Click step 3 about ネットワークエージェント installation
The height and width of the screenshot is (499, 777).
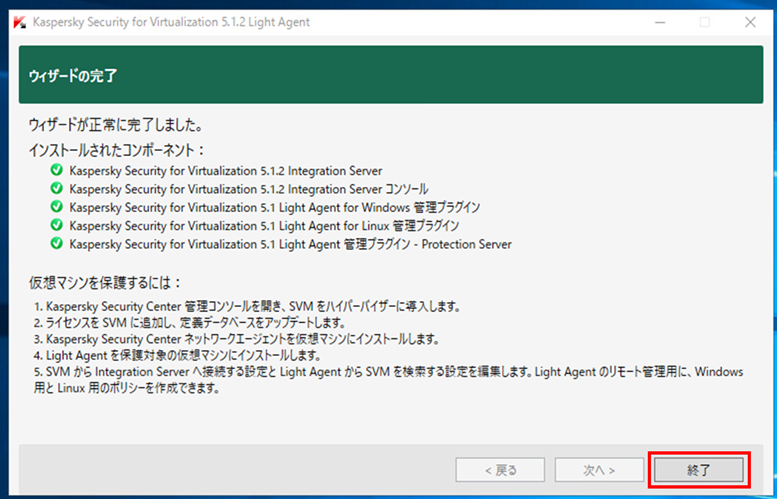tap(237, 340)
